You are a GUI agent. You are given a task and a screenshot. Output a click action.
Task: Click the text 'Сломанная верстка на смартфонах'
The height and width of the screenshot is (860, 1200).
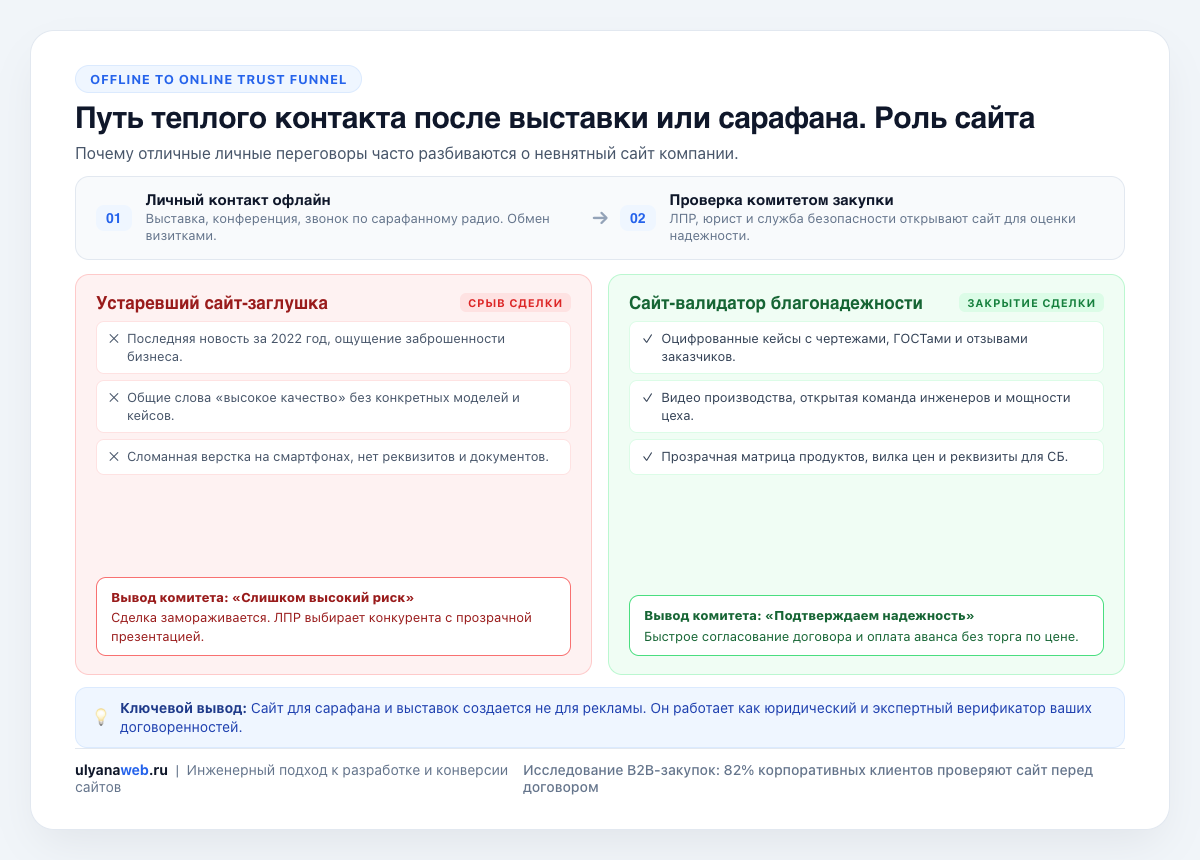tap(338, 457)
